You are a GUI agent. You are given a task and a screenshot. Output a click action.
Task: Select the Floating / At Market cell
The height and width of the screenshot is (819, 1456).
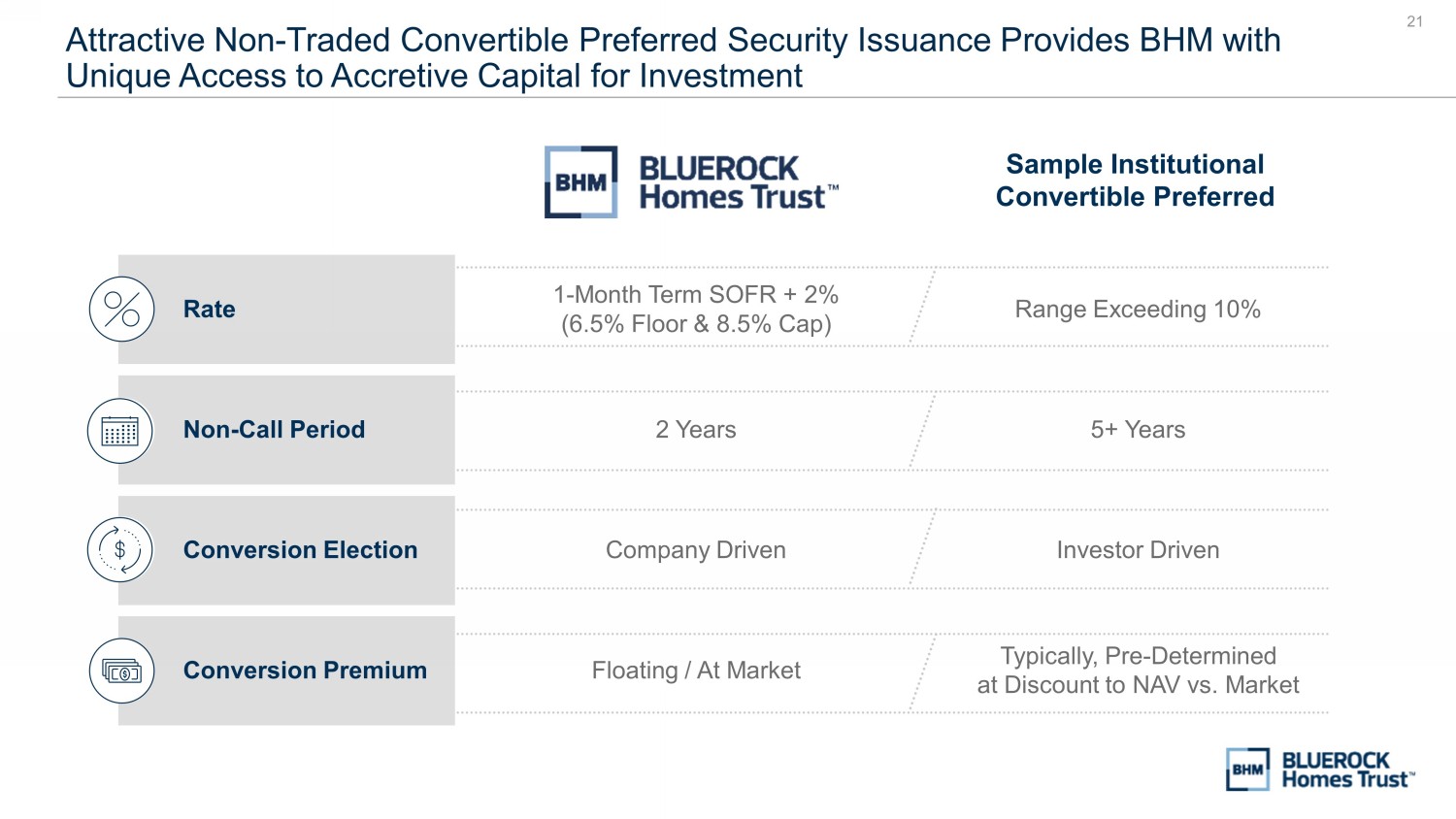point(696,670)
